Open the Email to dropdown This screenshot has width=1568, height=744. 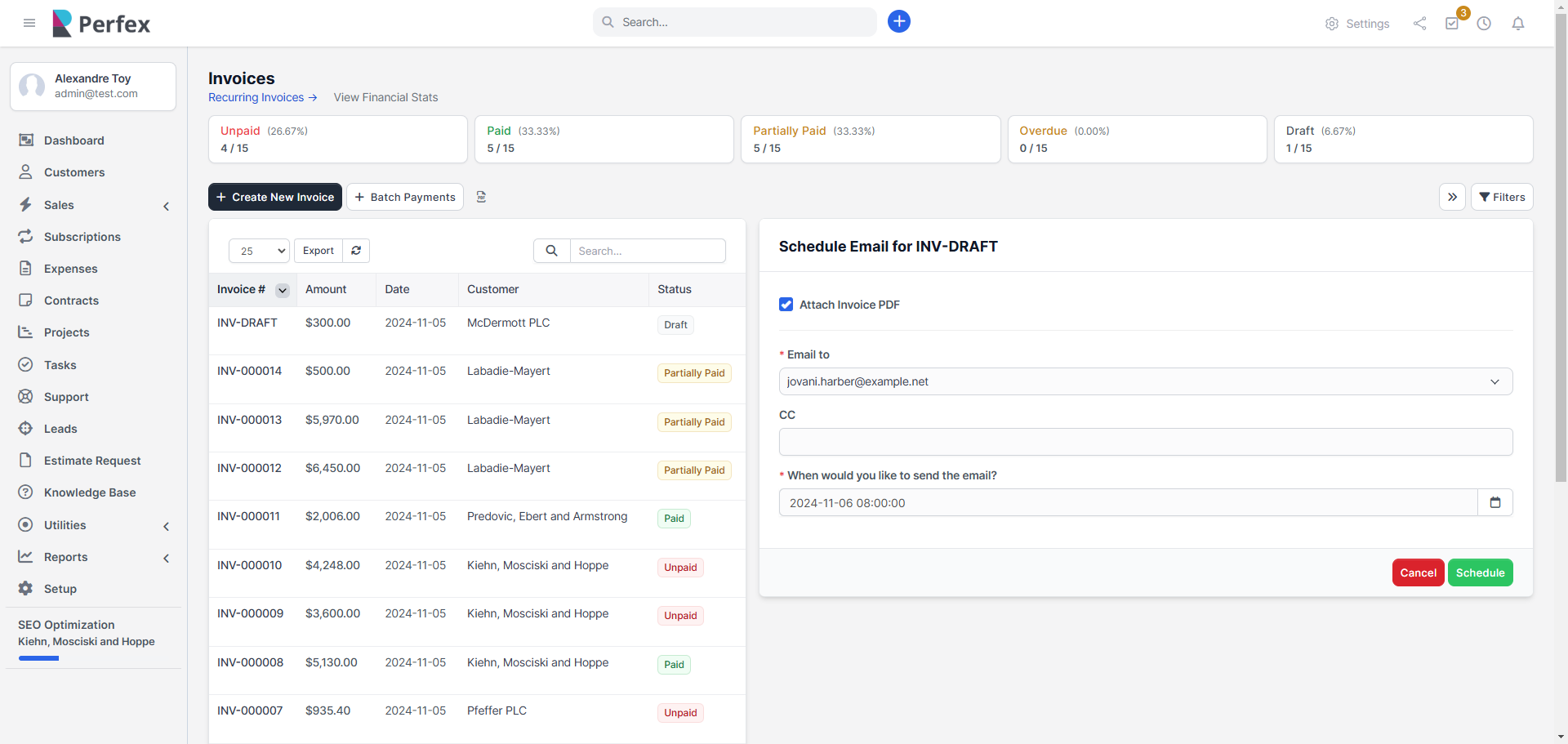(1145, 381)
